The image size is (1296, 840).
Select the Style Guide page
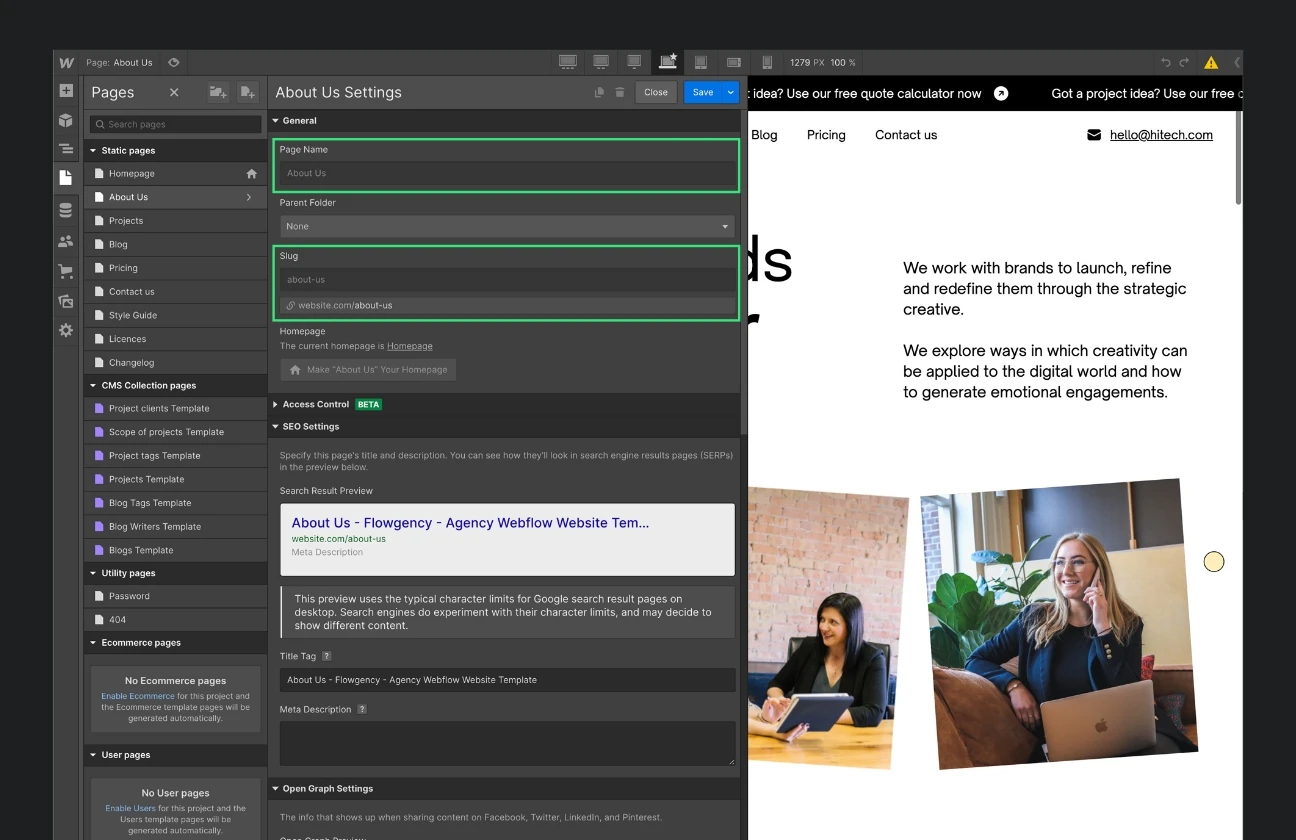[175, 315]
